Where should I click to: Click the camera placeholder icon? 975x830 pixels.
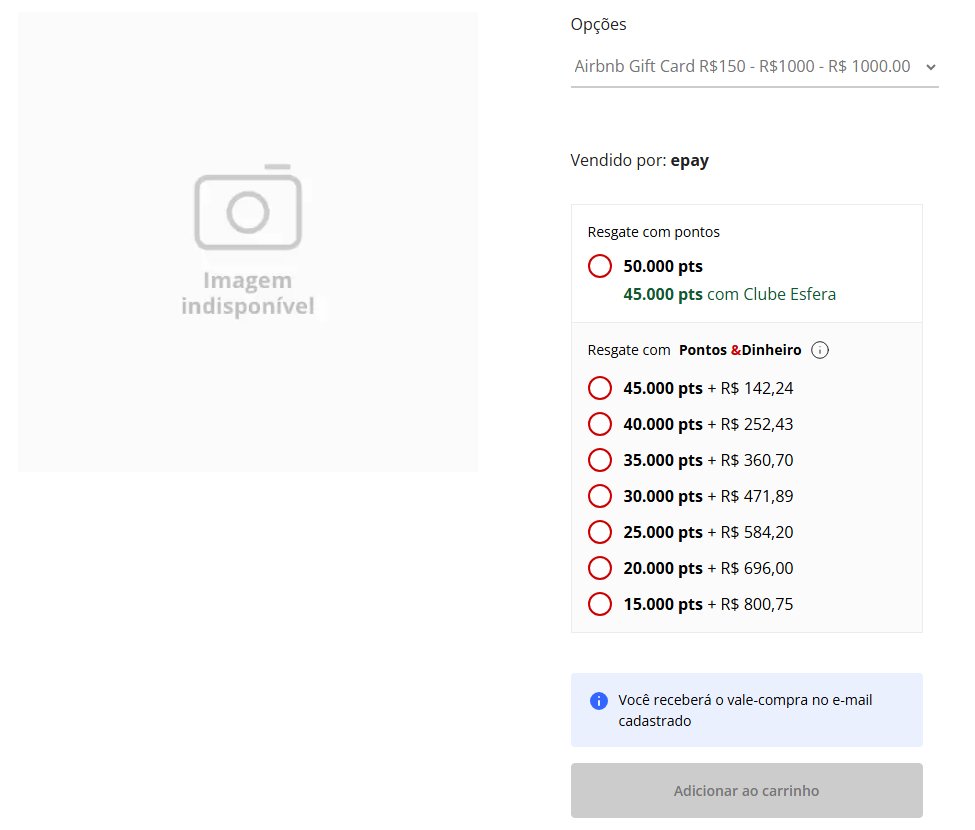(x=248, y=208)
